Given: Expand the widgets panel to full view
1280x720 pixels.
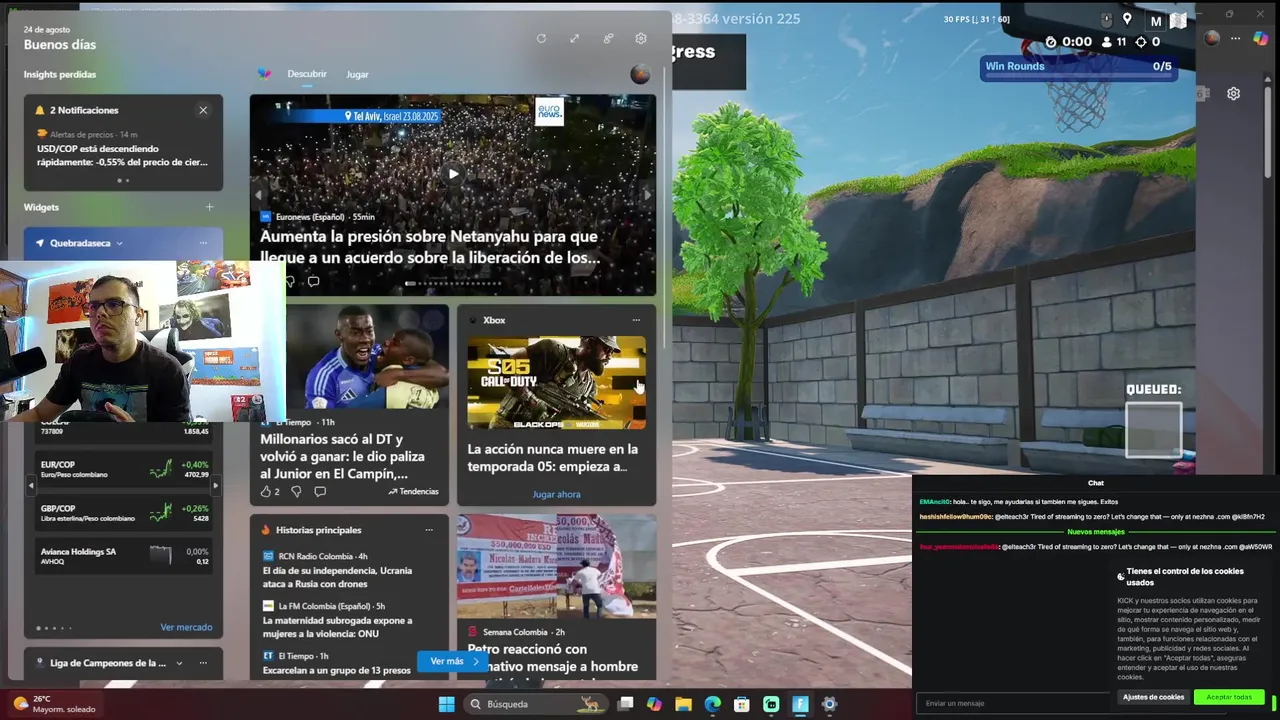Looking at the screenshot, I should click(574, 39).
